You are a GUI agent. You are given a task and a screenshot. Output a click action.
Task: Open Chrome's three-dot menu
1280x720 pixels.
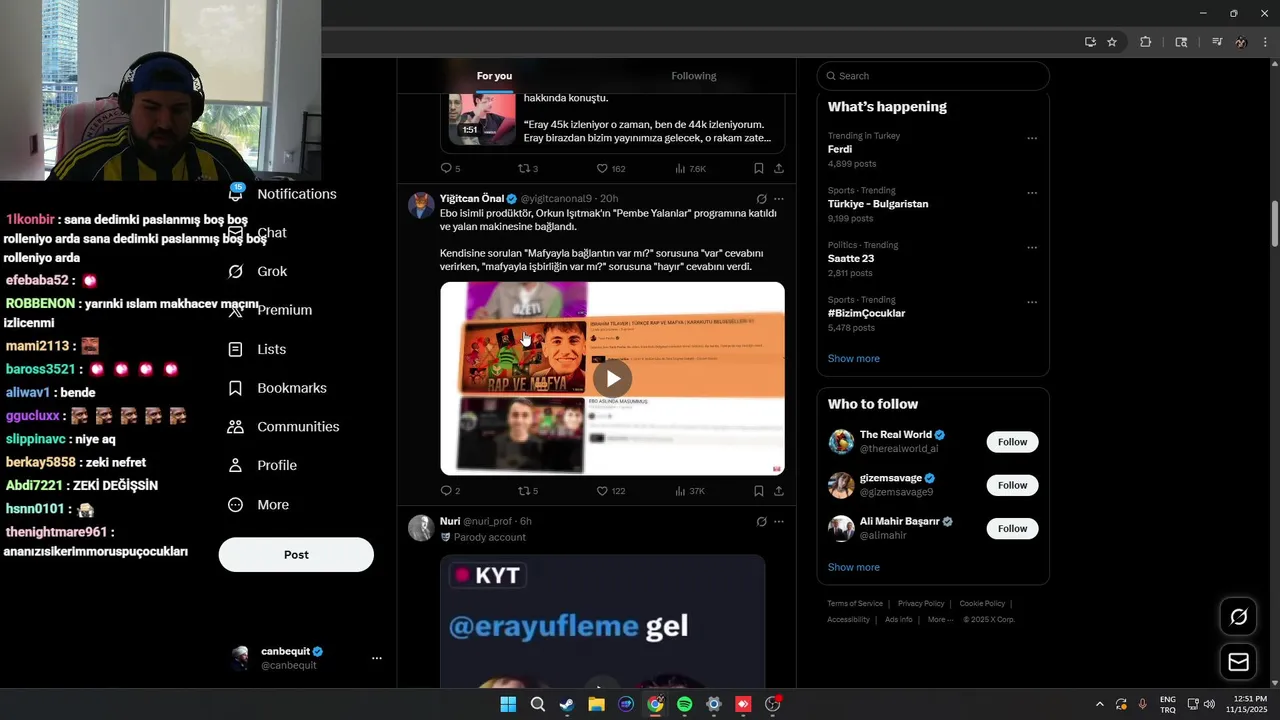(1265, 42)
